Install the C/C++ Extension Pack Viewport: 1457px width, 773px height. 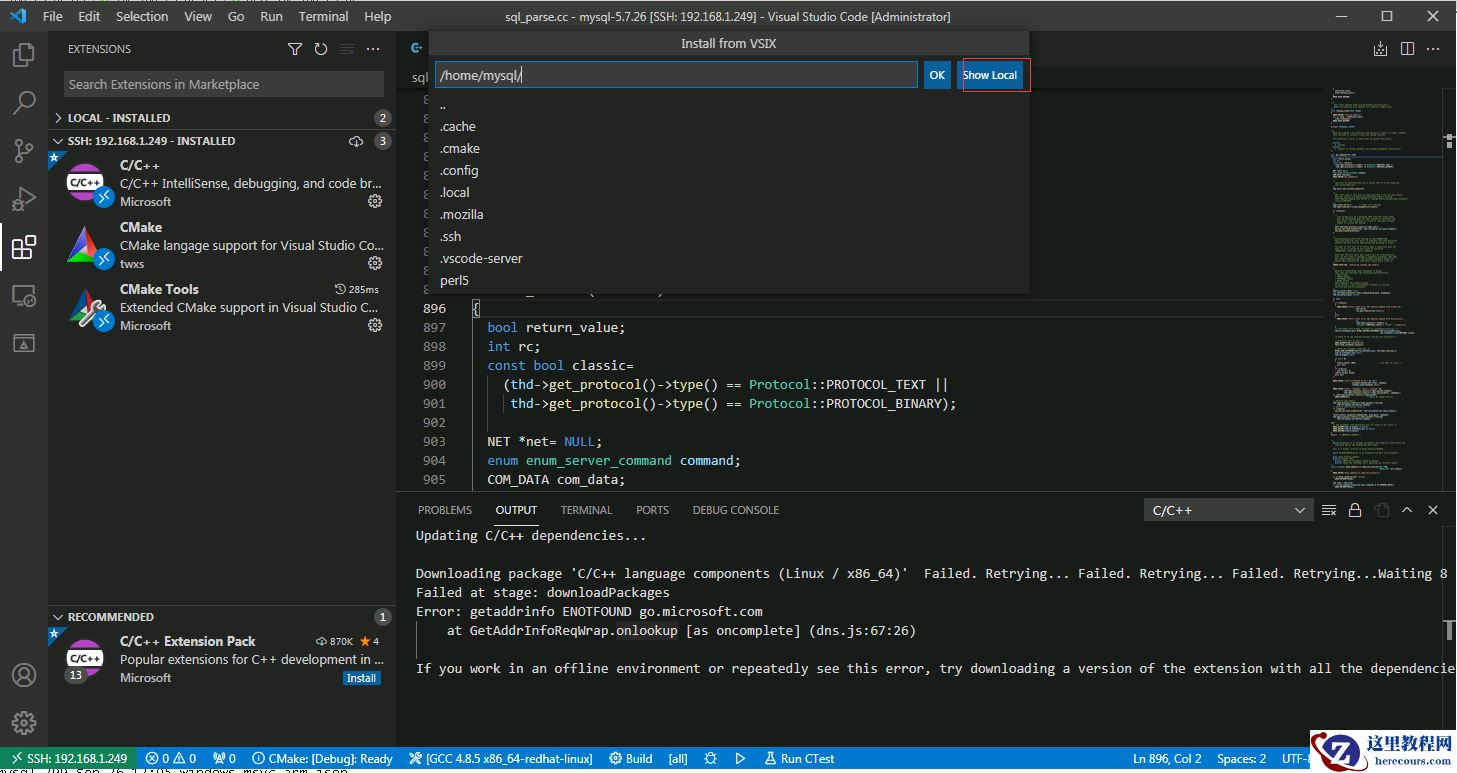click(361, 678)
